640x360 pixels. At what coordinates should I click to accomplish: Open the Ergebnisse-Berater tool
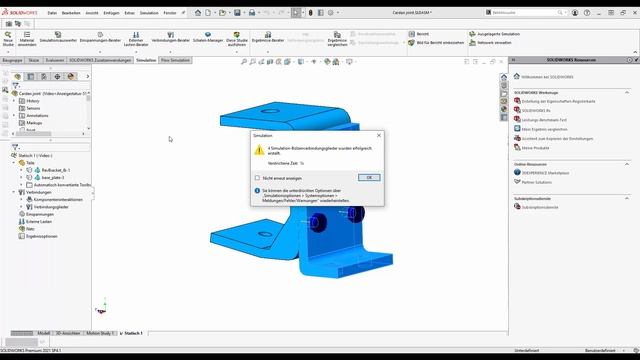[268, 37]
